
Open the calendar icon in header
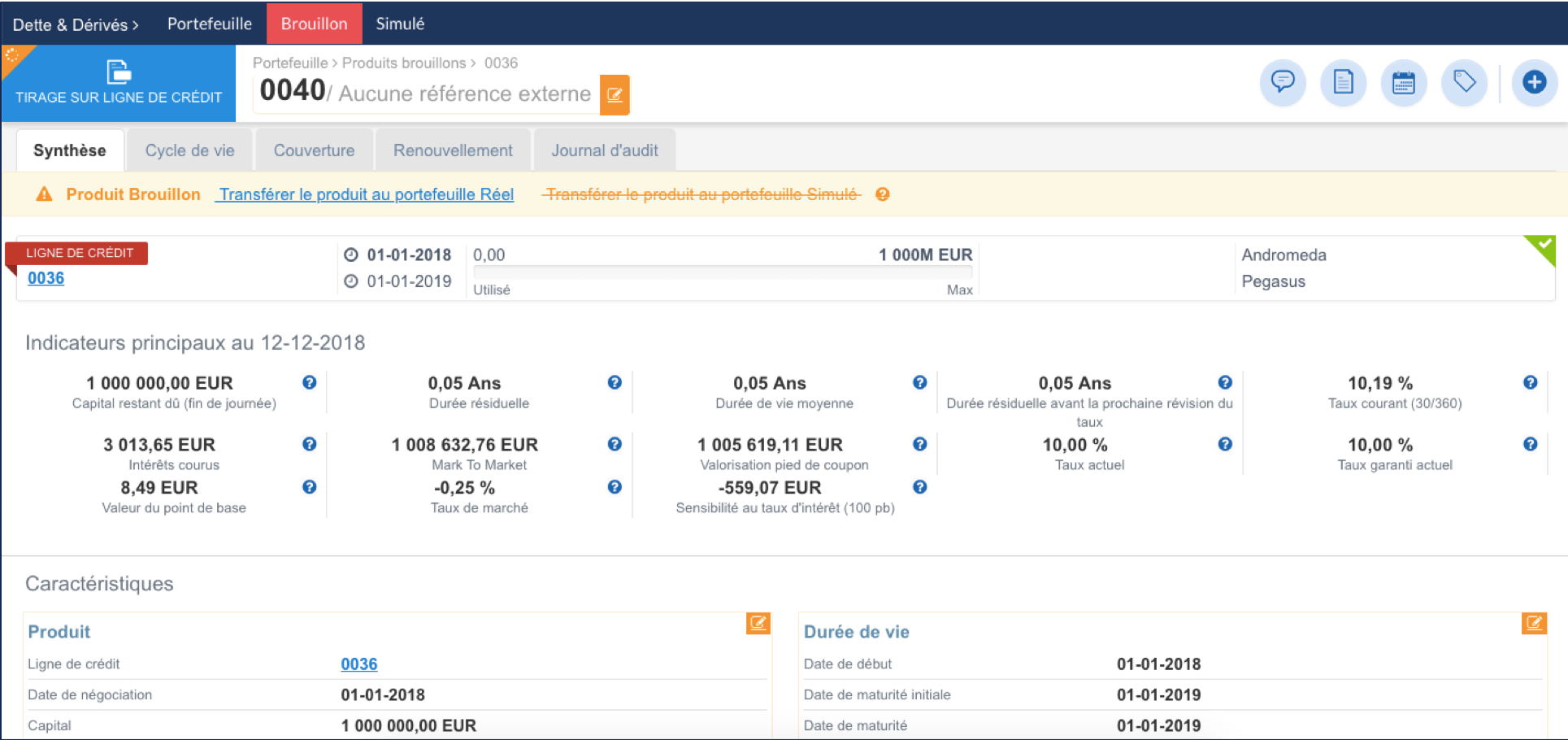(1403, 82)
